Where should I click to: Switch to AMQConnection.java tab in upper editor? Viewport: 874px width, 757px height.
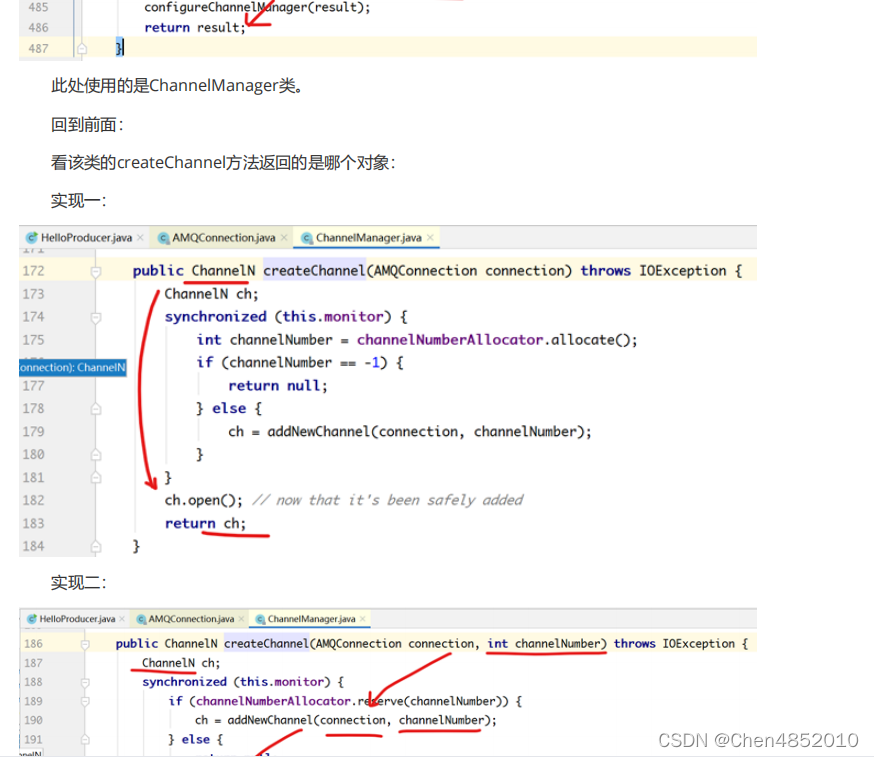[x=224, y=238]
